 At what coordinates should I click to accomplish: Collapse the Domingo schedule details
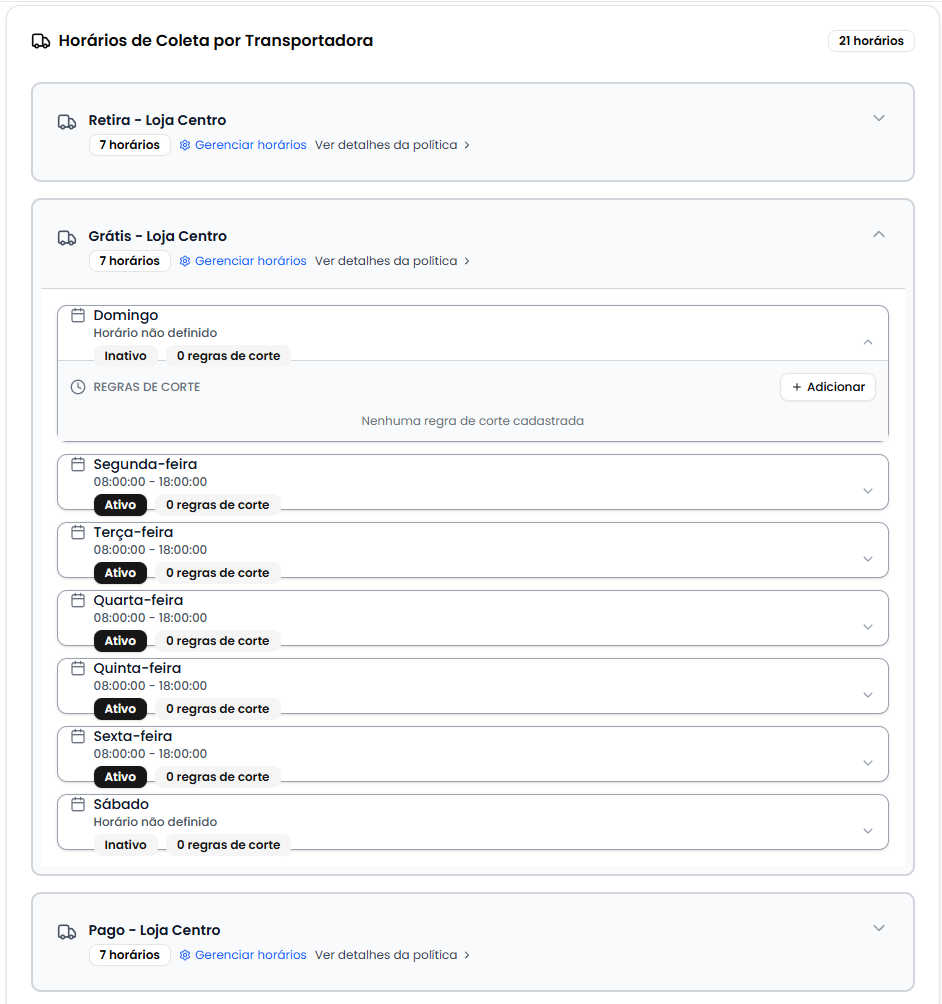coord(868,341)
